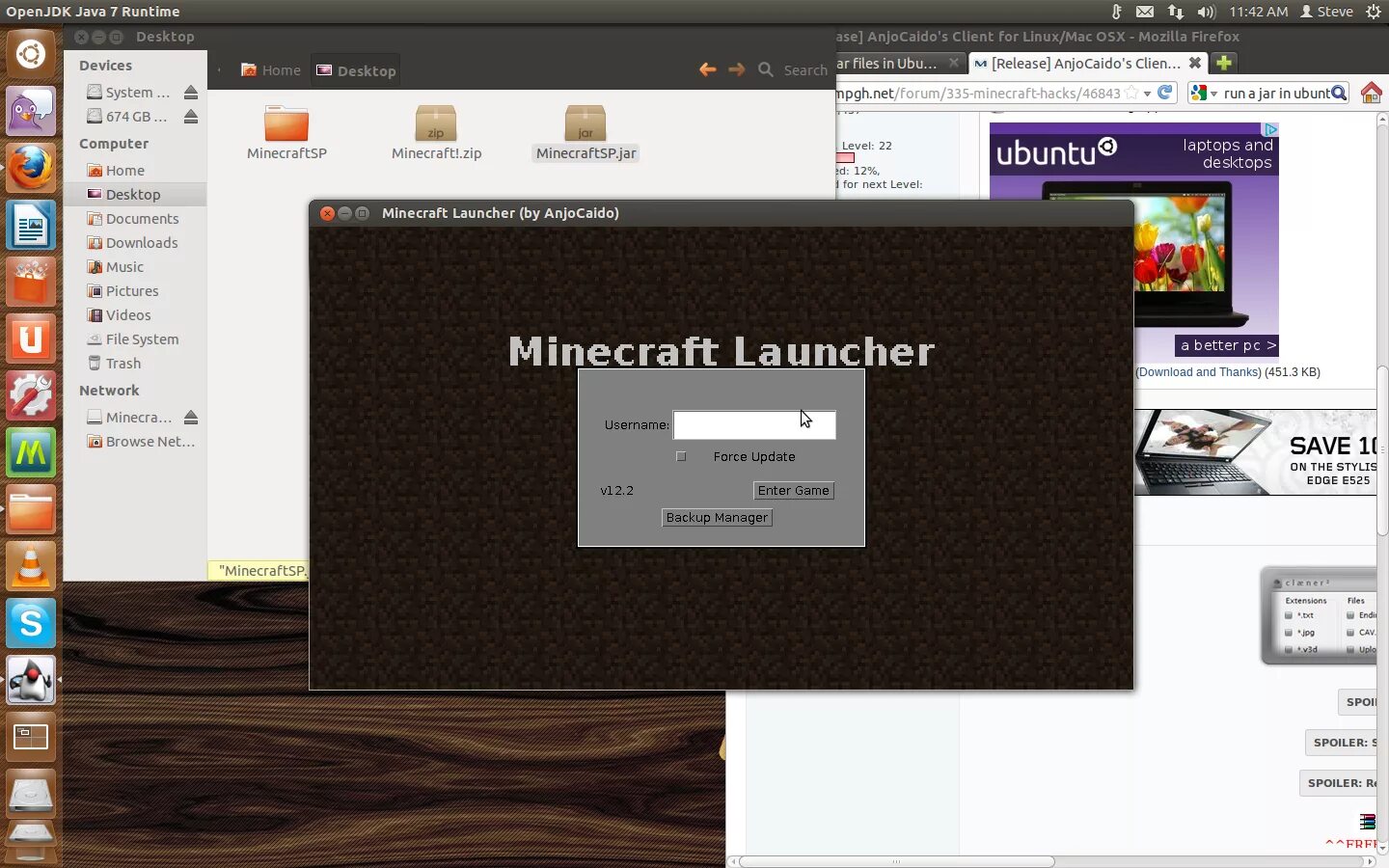Click Firefox vertical scrollbar
Image resolution: width=1389 pixels, height=868 pixels.
(x=1382, y=451)
